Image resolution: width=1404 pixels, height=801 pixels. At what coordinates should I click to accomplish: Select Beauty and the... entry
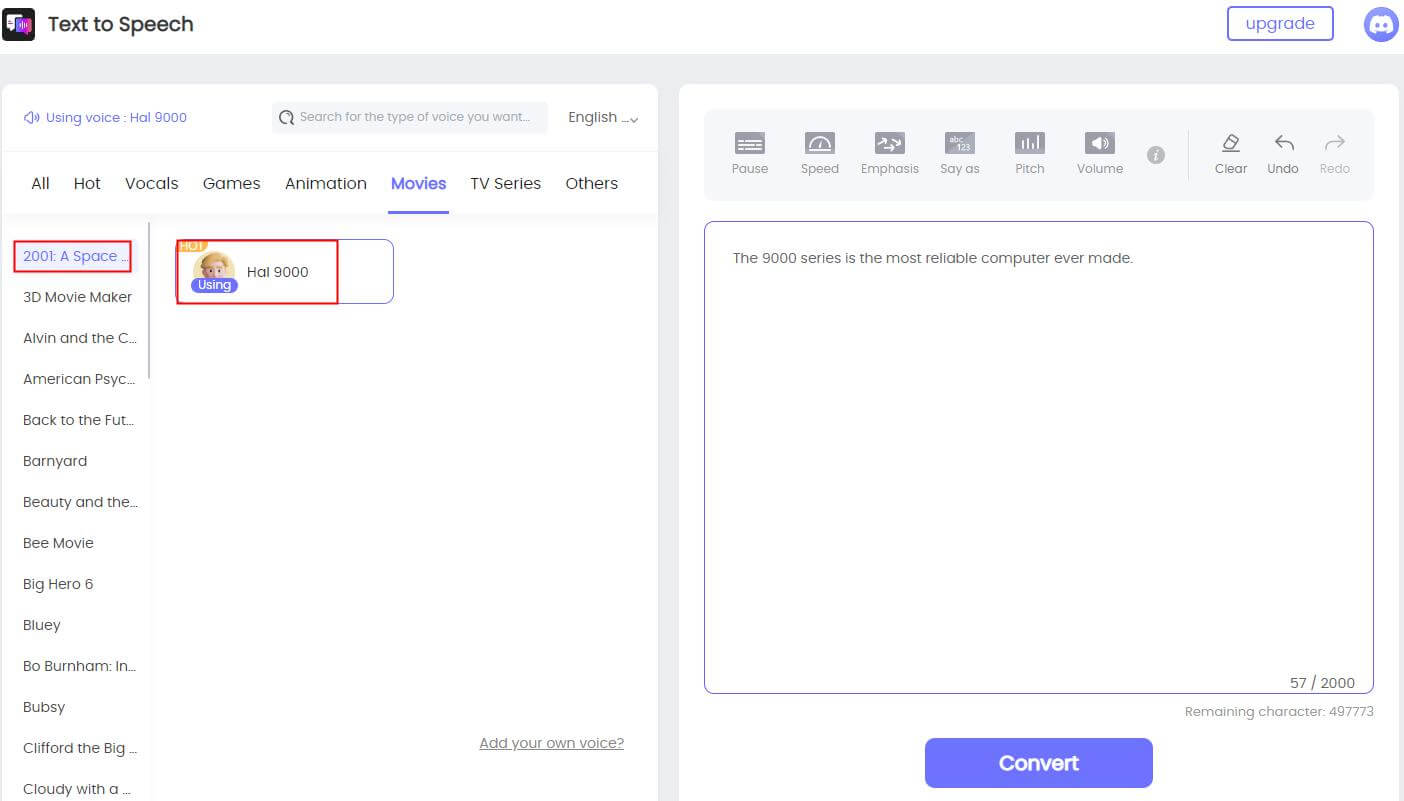tap(81, 502)
